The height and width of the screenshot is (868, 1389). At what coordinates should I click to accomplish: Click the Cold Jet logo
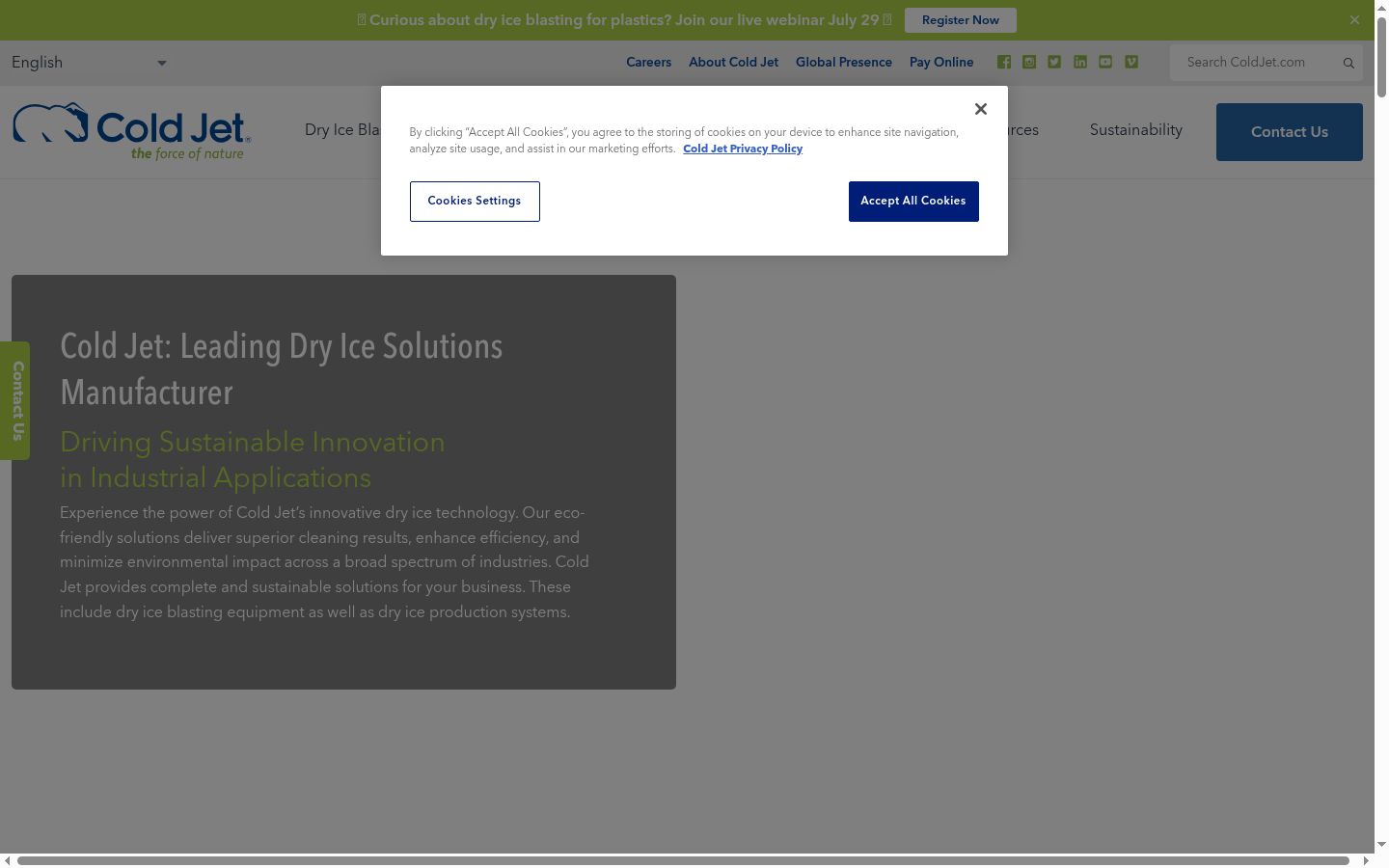(131, 131)
